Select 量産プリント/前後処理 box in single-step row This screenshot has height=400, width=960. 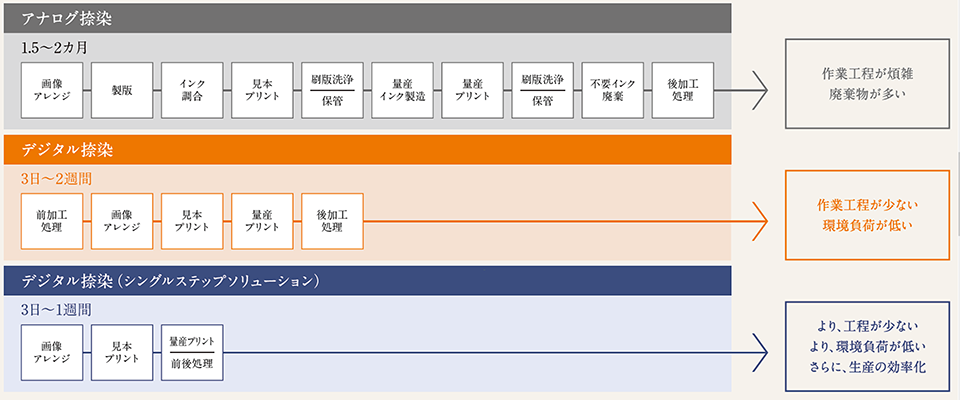coord(192,351)
